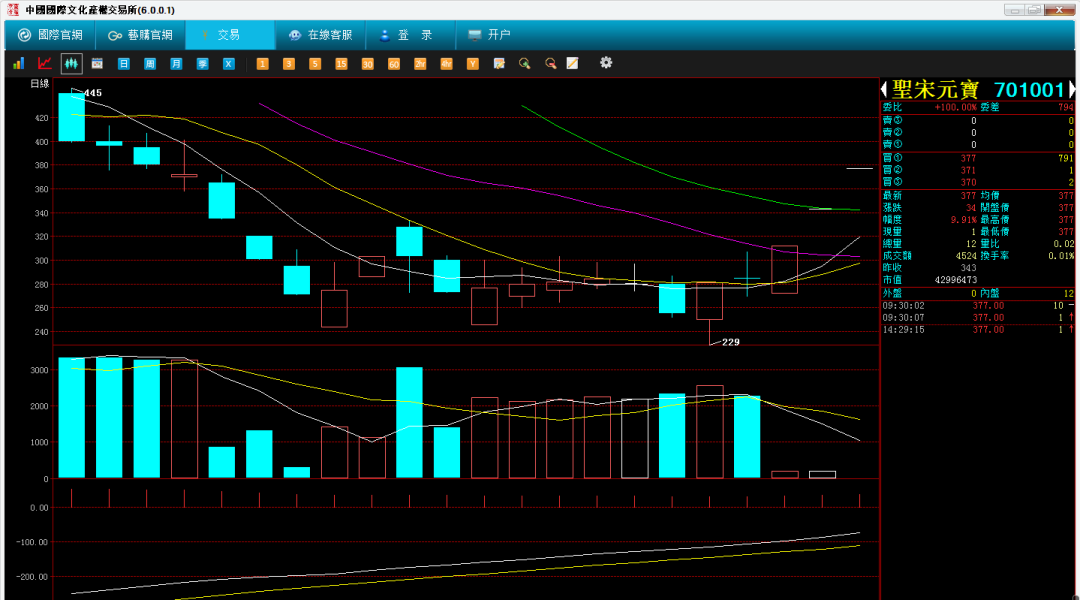This screenshot has width=1080, height=600.
Task: Click the 成交額 value 4524
Action: 966,256
